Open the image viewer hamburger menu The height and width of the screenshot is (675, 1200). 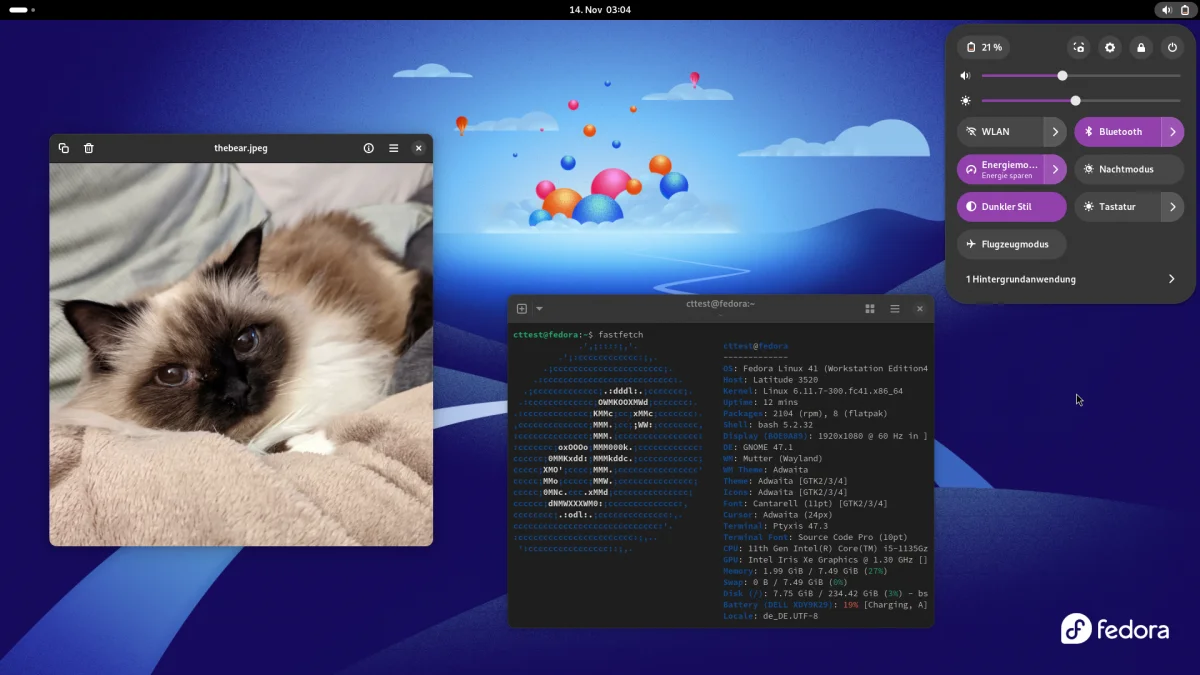394,148
